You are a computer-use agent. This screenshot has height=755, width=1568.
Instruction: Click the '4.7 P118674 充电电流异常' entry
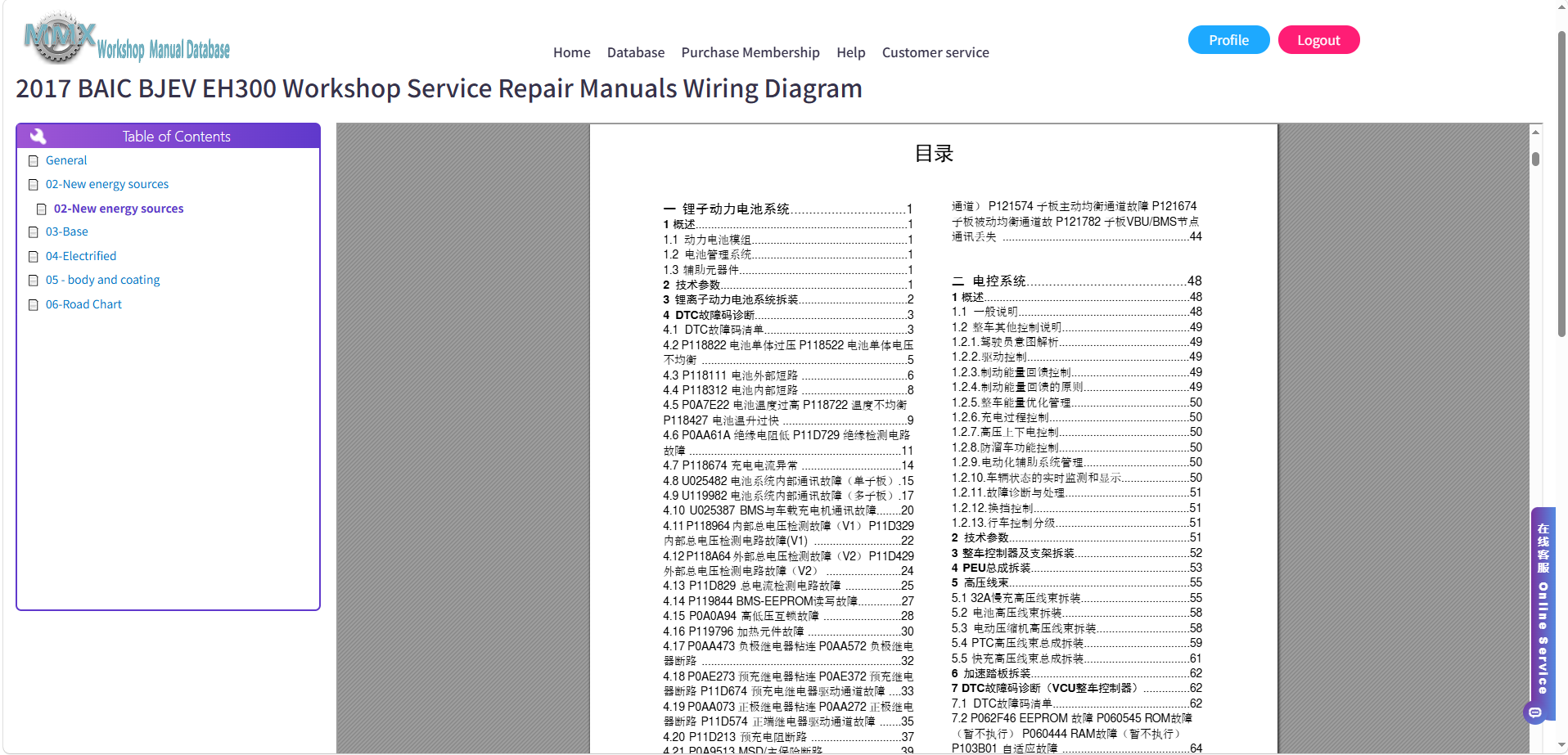click(x=788, y=465)
